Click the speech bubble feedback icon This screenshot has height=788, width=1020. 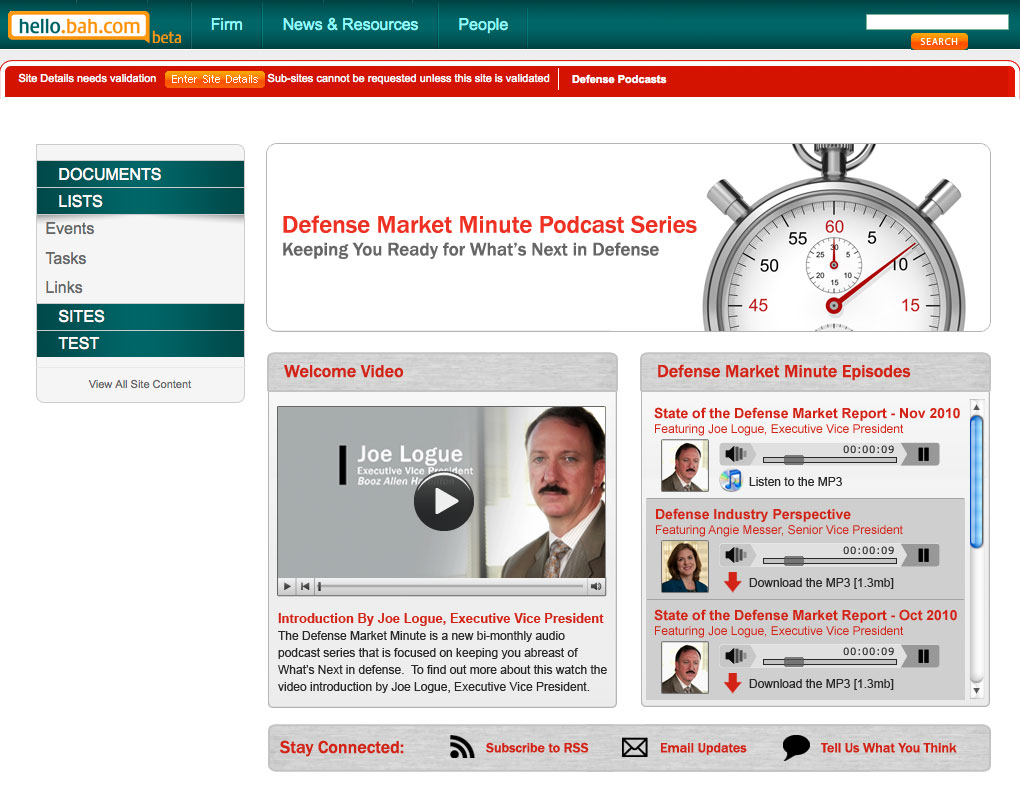click(796, 747)
